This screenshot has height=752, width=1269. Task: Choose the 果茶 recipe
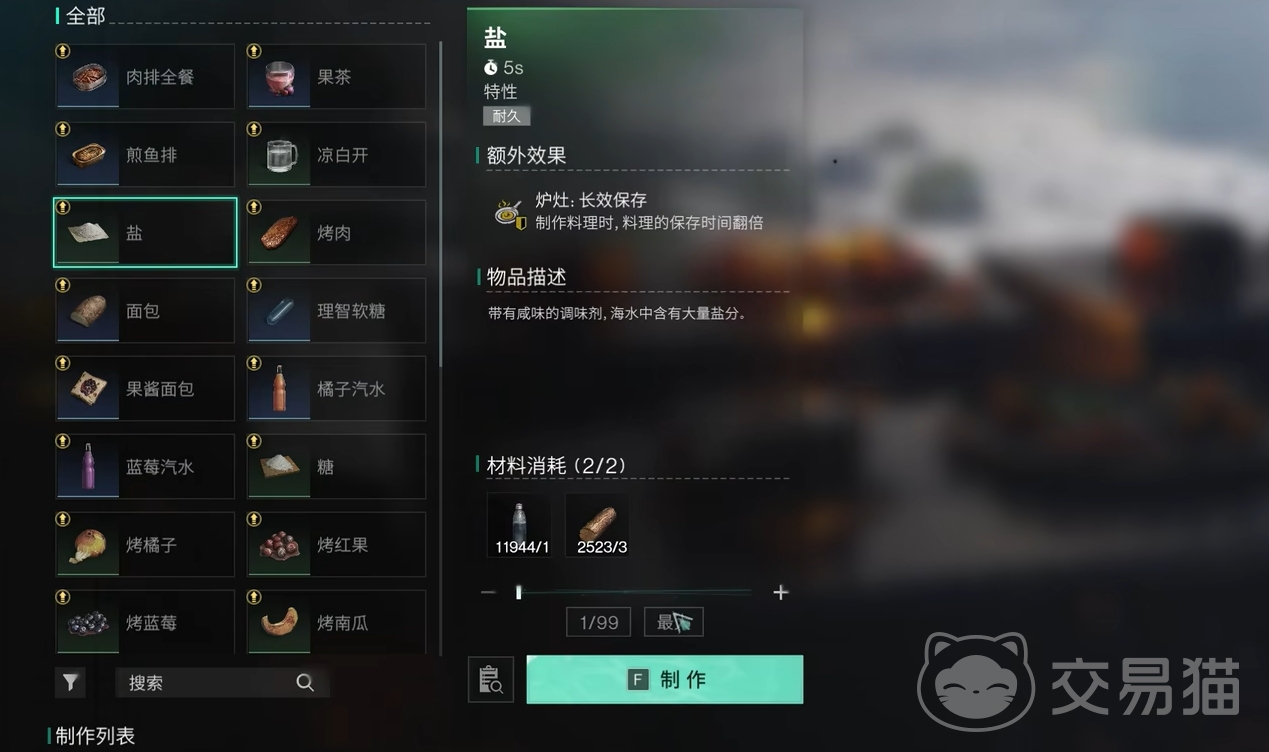coord(337,76)
